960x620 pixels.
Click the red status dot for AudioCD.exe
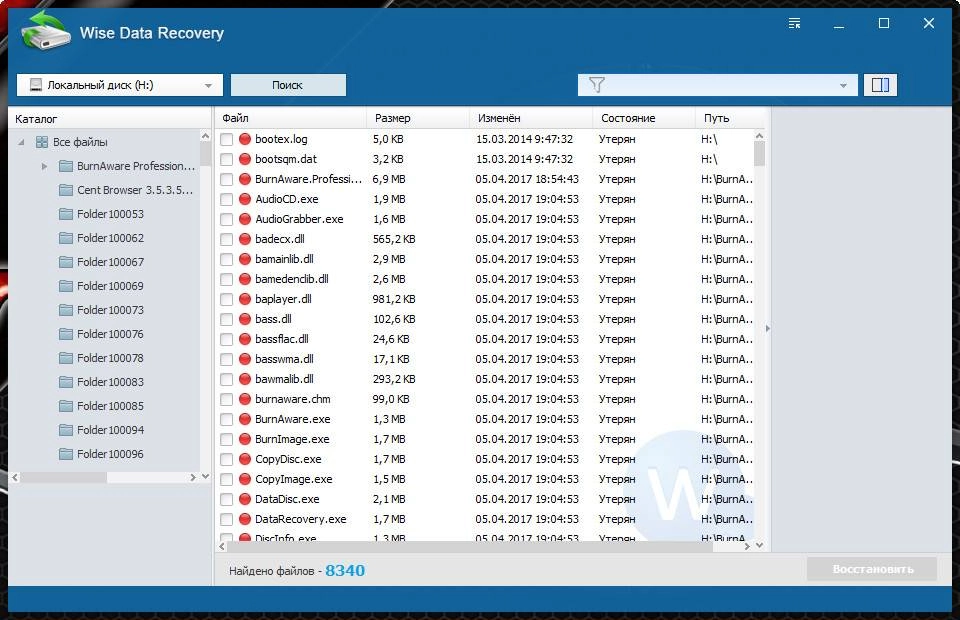245,199
